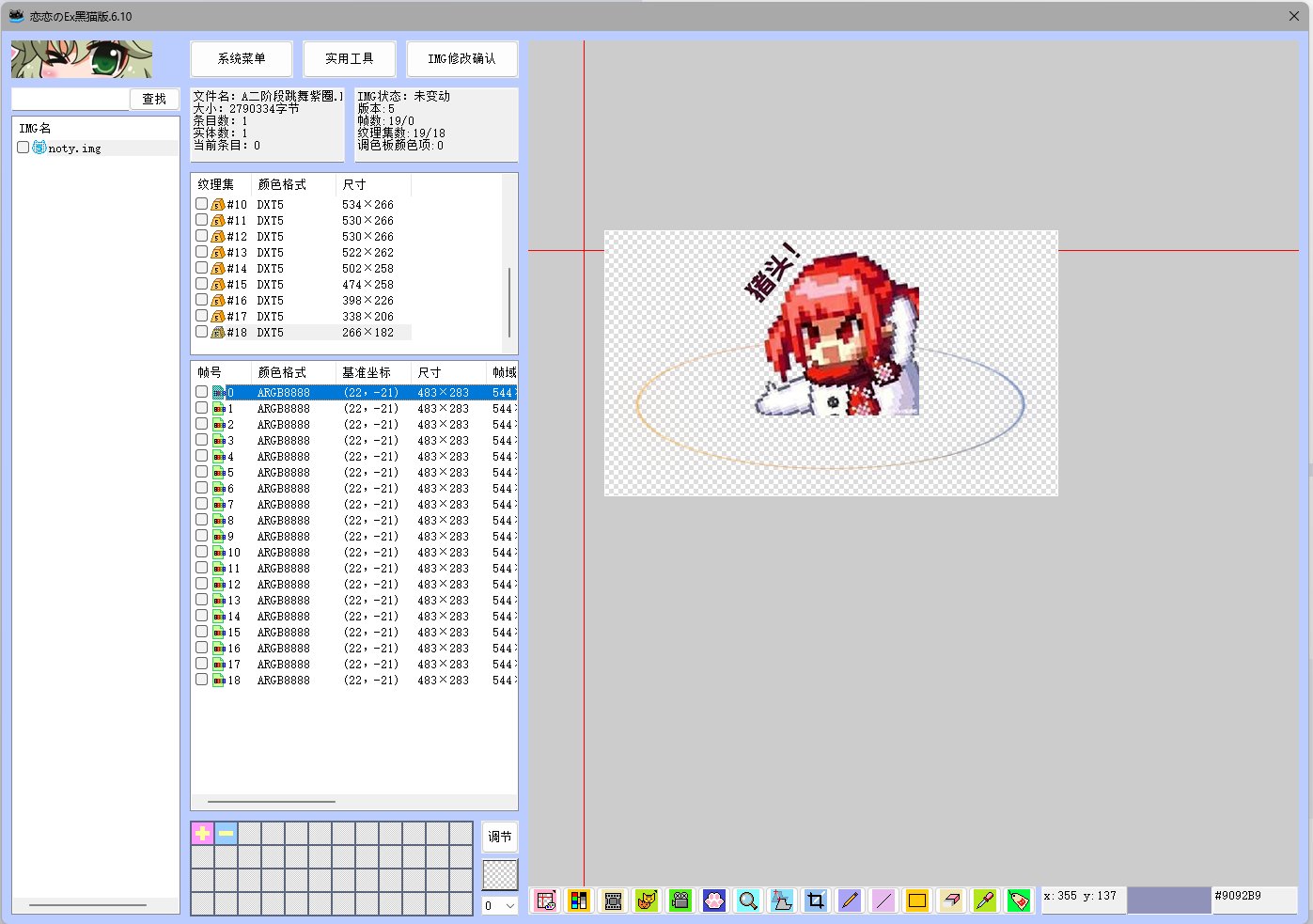The width and height of the screenshot is (1313, 924).
Task: Click the 尺寸 header in texture list
Action: pyautogui.click(x=373, y=184)
